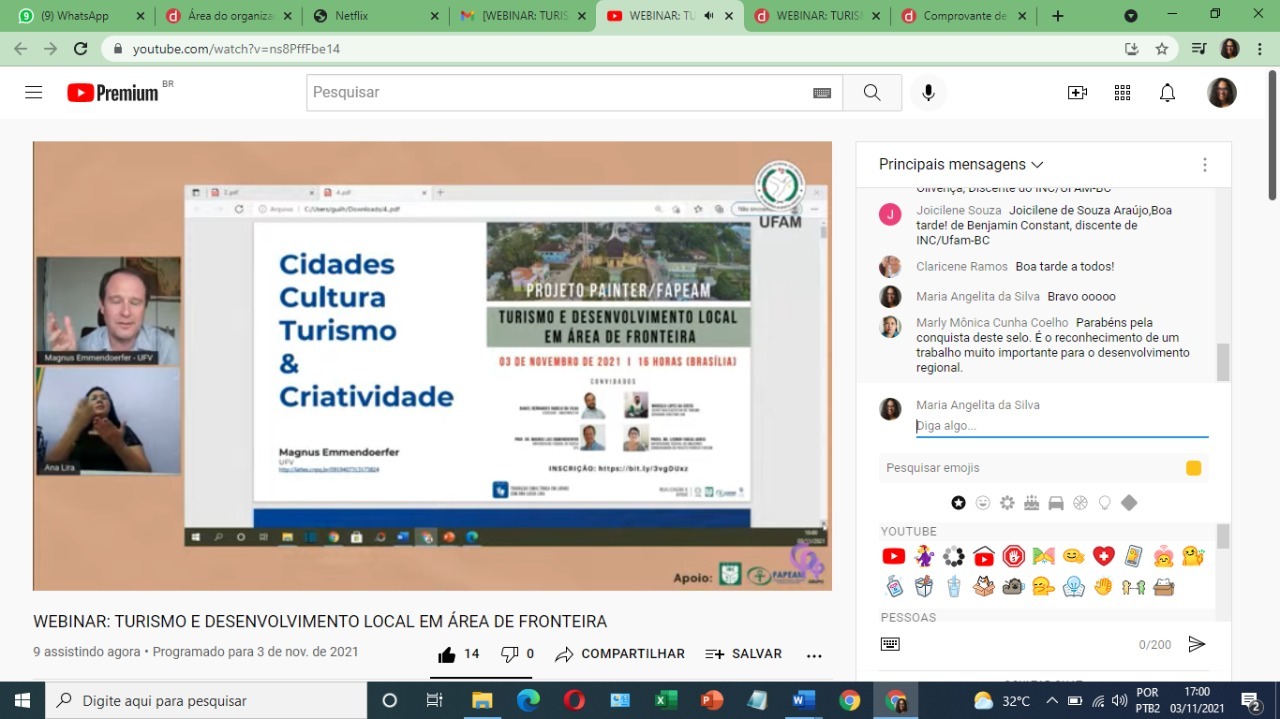Viewport: 1280px width, 719px height.
Task: Click the COMPARTILHAR share button
Action: [620, 654]
